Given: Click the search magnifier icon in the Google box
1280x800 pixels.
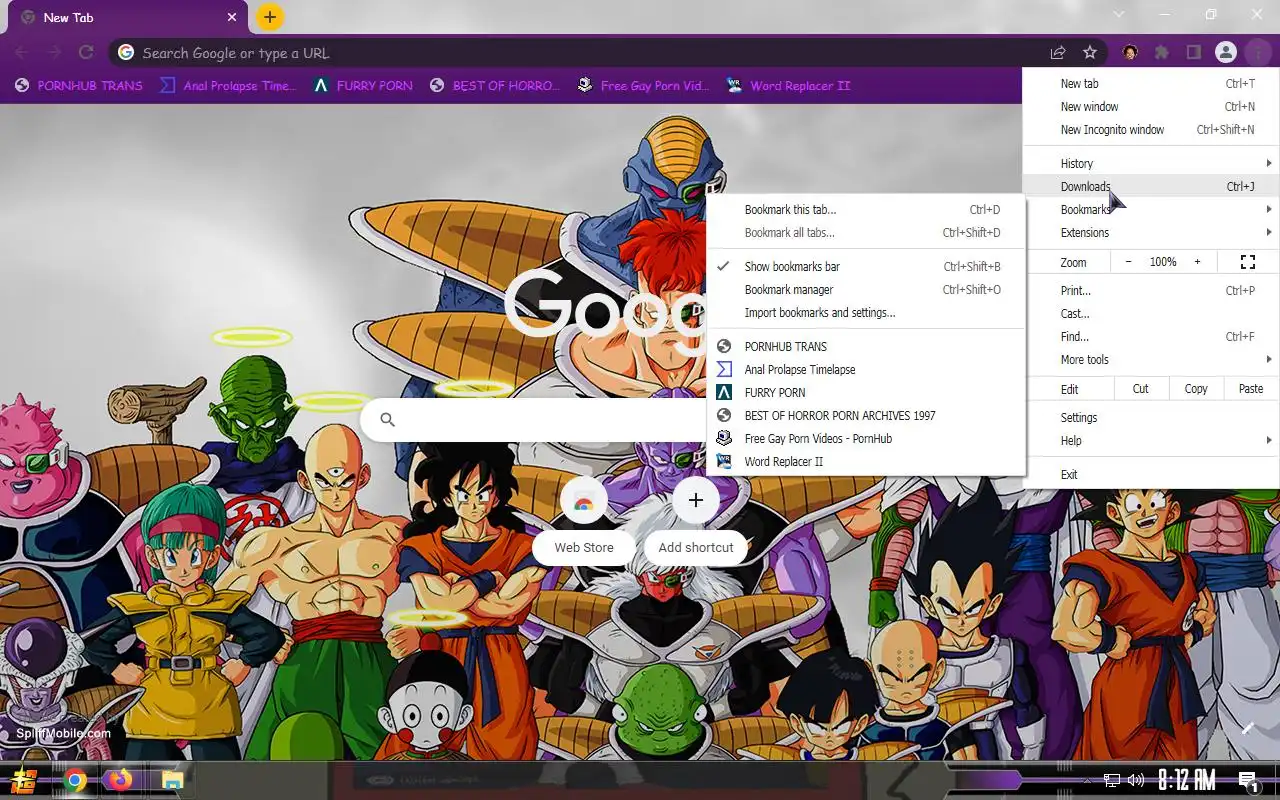Looking at the screenshot, I should point(388,420).
